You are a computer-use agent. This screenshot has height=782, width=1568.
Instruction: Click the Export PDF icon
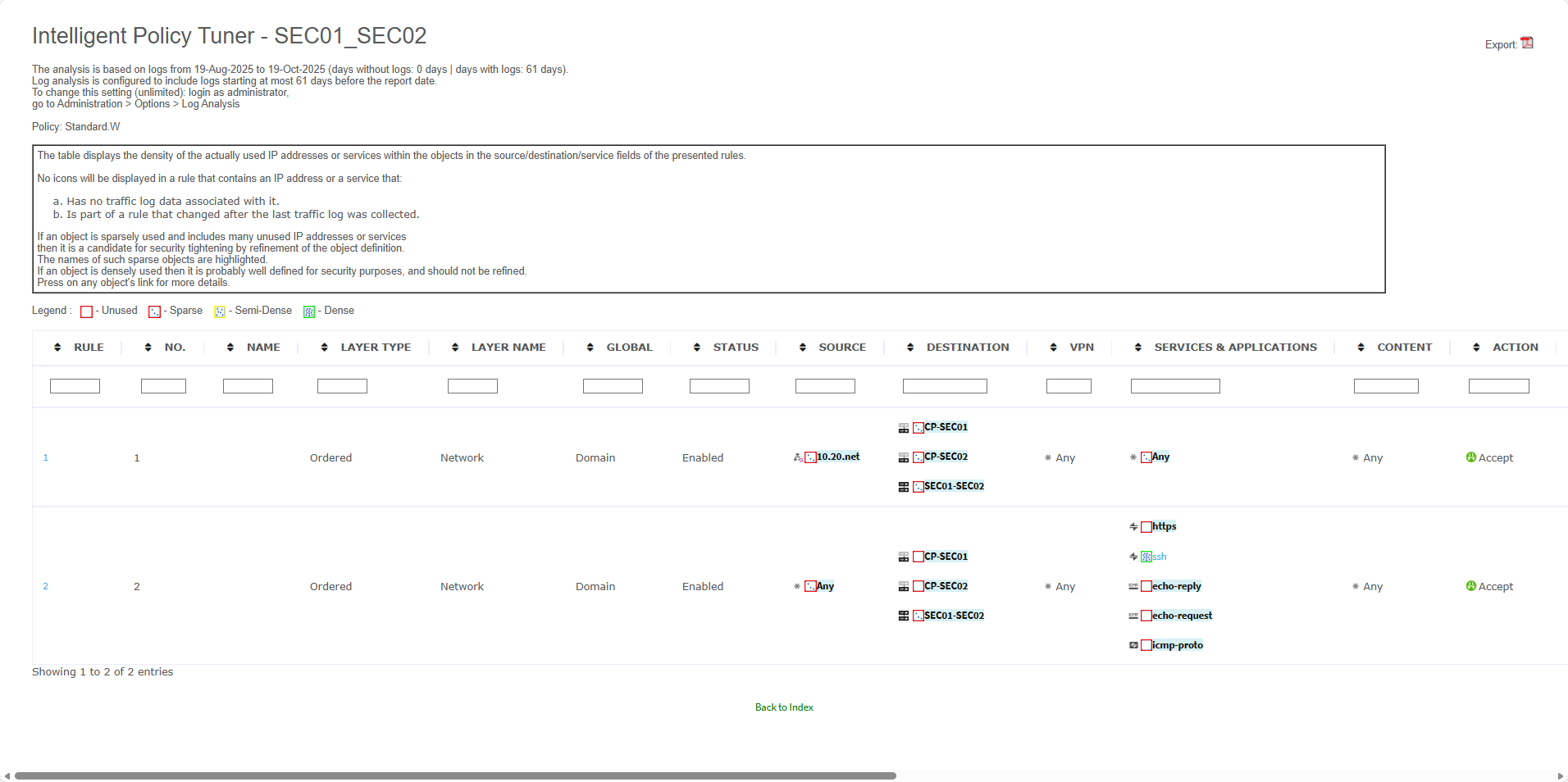tap(1526, 43)
